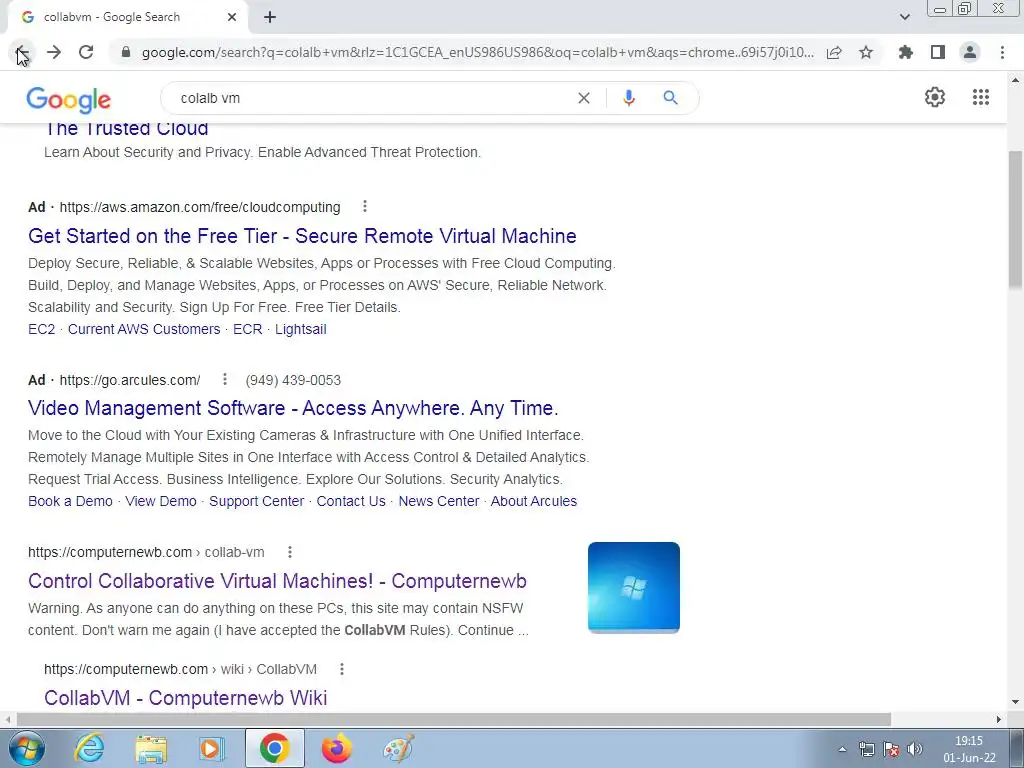Screen dimensions: 1024x768
Task: Open new browser tab
Action: click(270, 17)
